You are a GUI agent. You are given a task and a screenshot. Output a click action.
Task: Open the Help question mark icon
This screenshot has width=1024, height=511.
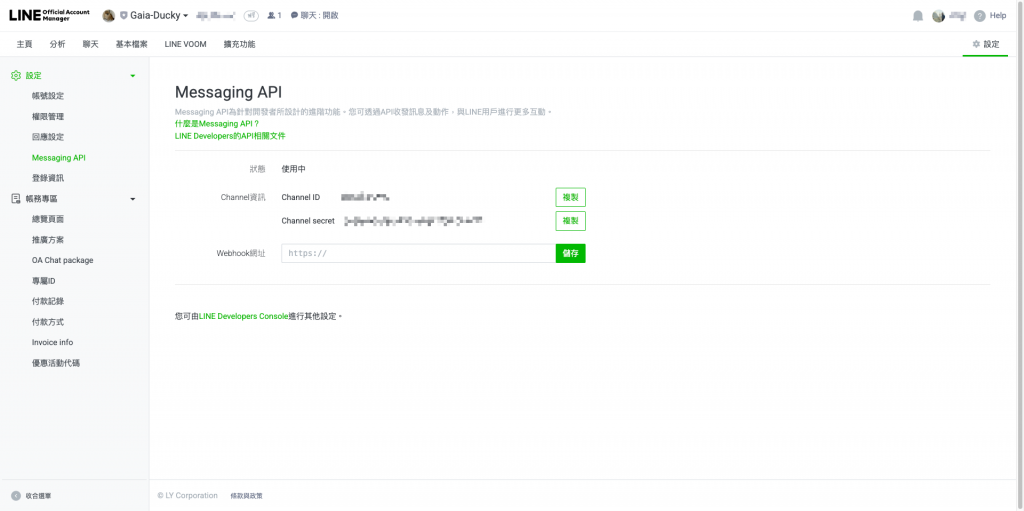point(980,16)
